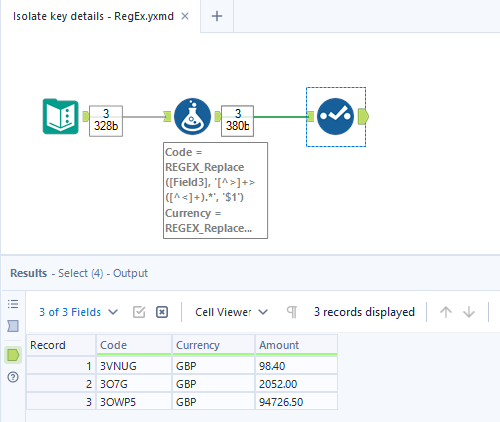Open the Results help question icon

[x=13, y=377]
